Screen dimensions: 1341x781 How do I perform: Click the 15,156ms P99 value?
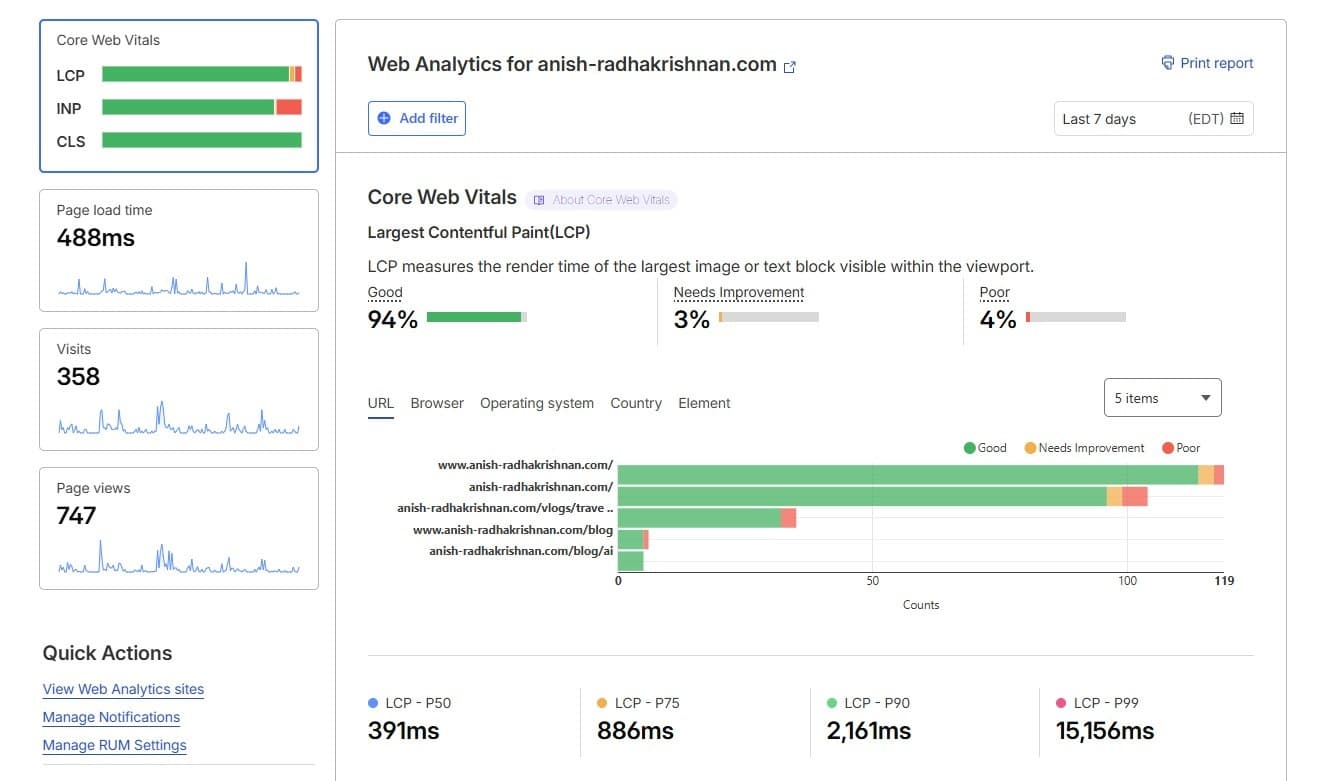(x=1105, y=731)
